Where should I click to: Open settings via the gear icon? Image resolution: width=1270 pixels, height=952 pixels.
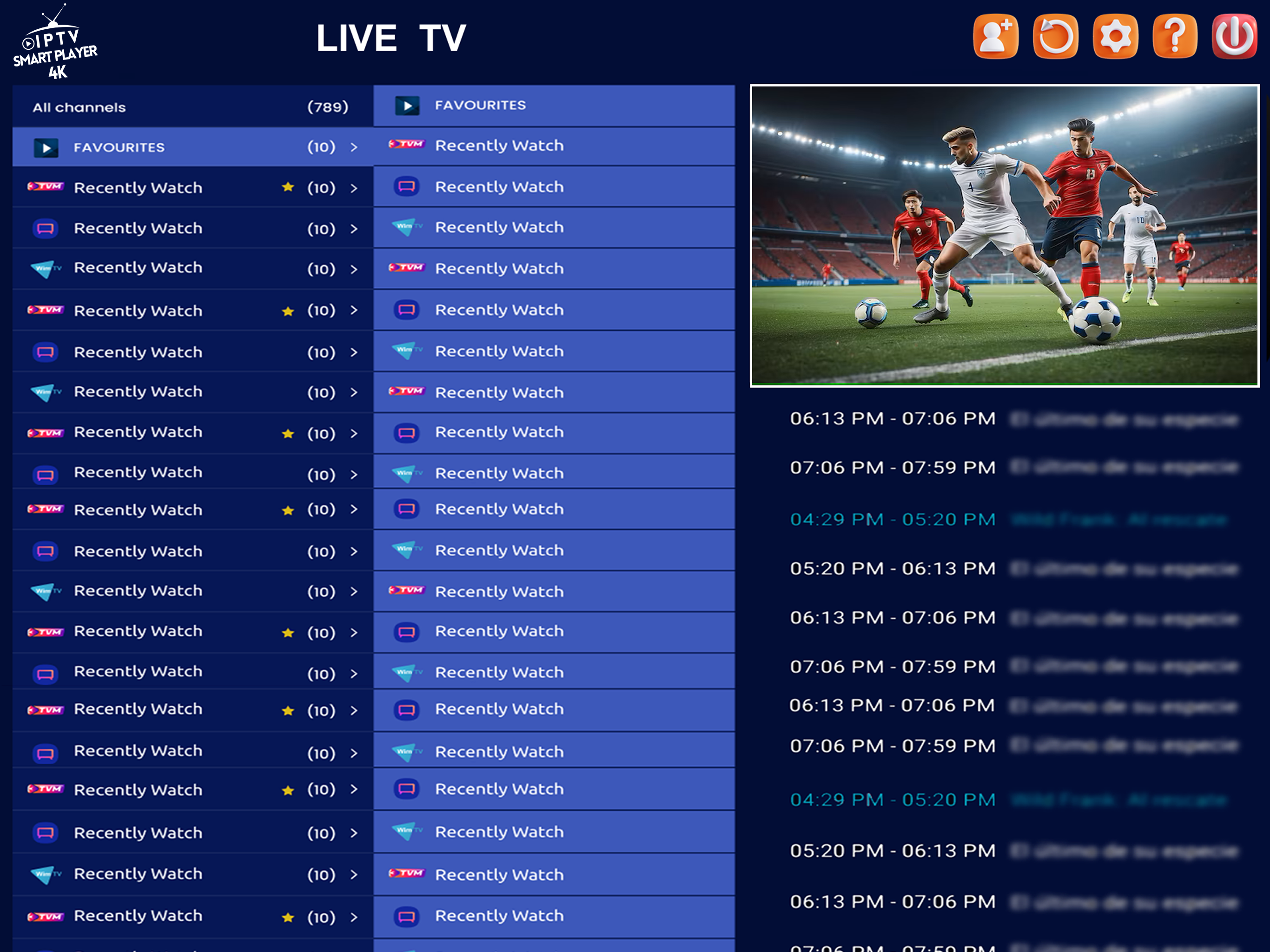(1115, 37)
